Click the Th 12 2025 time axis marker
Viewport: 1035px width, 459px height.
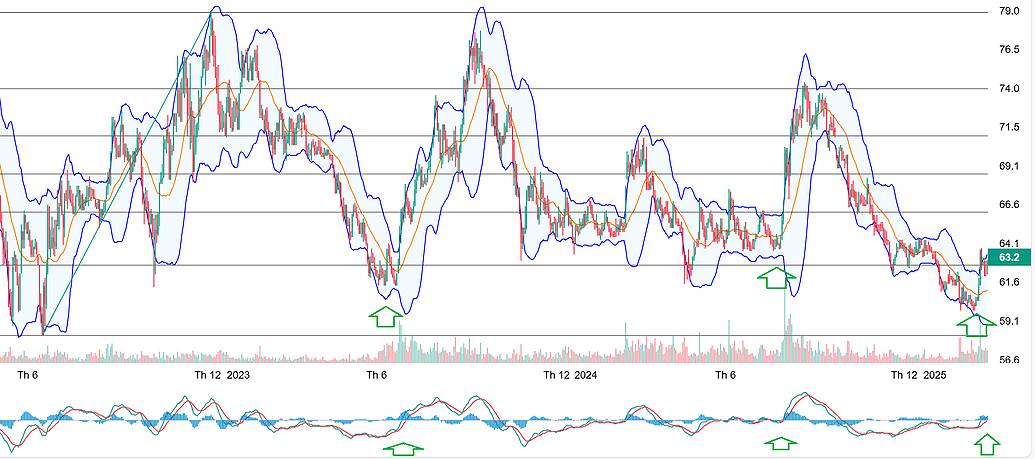[x=919, y=376]
